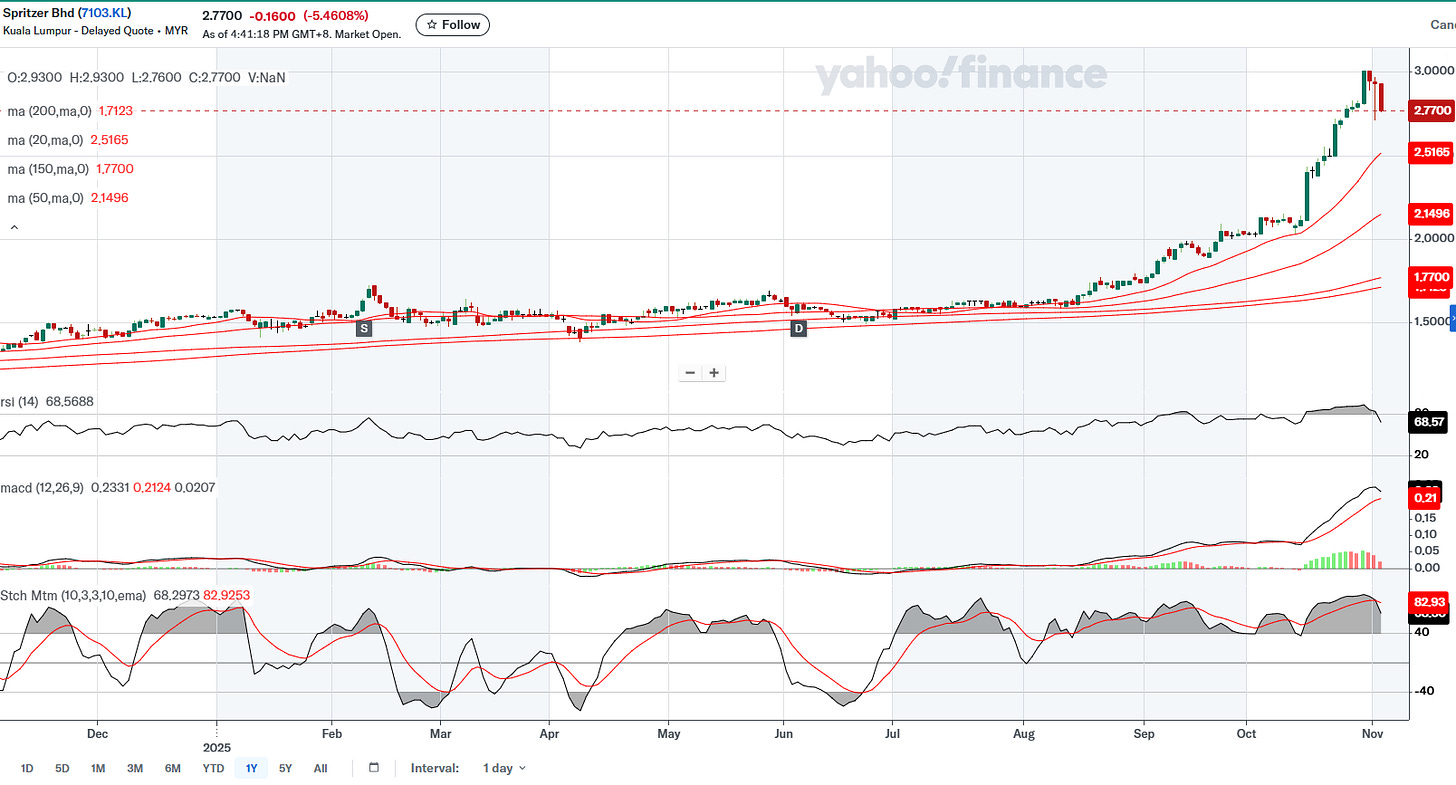Viewport: 1456px width, 785px height.
Task: Select the All range tab
Action: coord(320,768)
